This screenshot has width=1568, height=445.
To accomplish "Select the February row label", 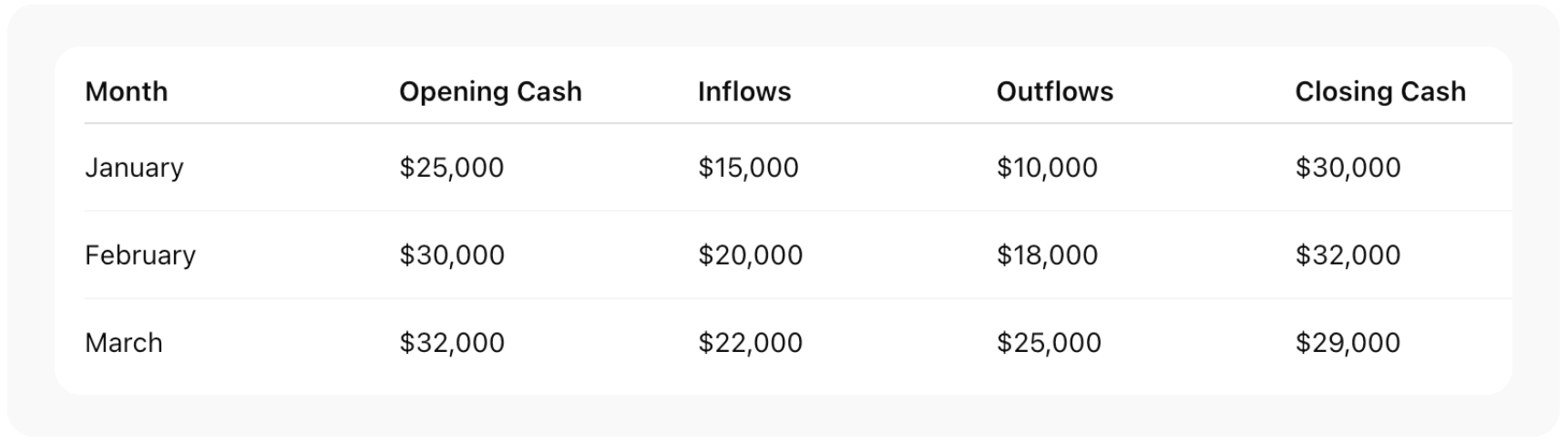I will coord(140,255).
